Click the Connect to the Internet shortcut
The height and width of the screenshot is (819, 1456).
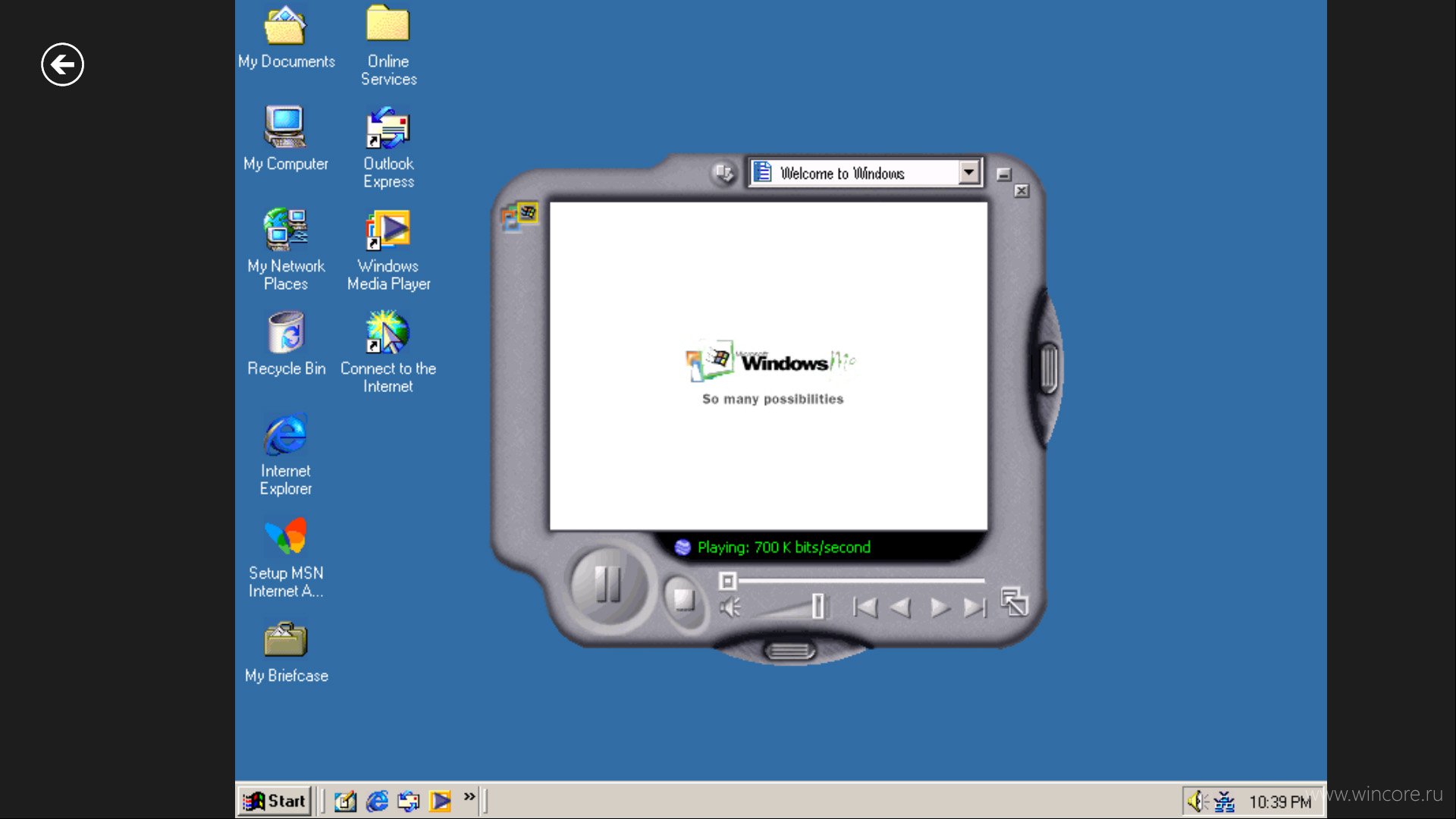[388, 353]
